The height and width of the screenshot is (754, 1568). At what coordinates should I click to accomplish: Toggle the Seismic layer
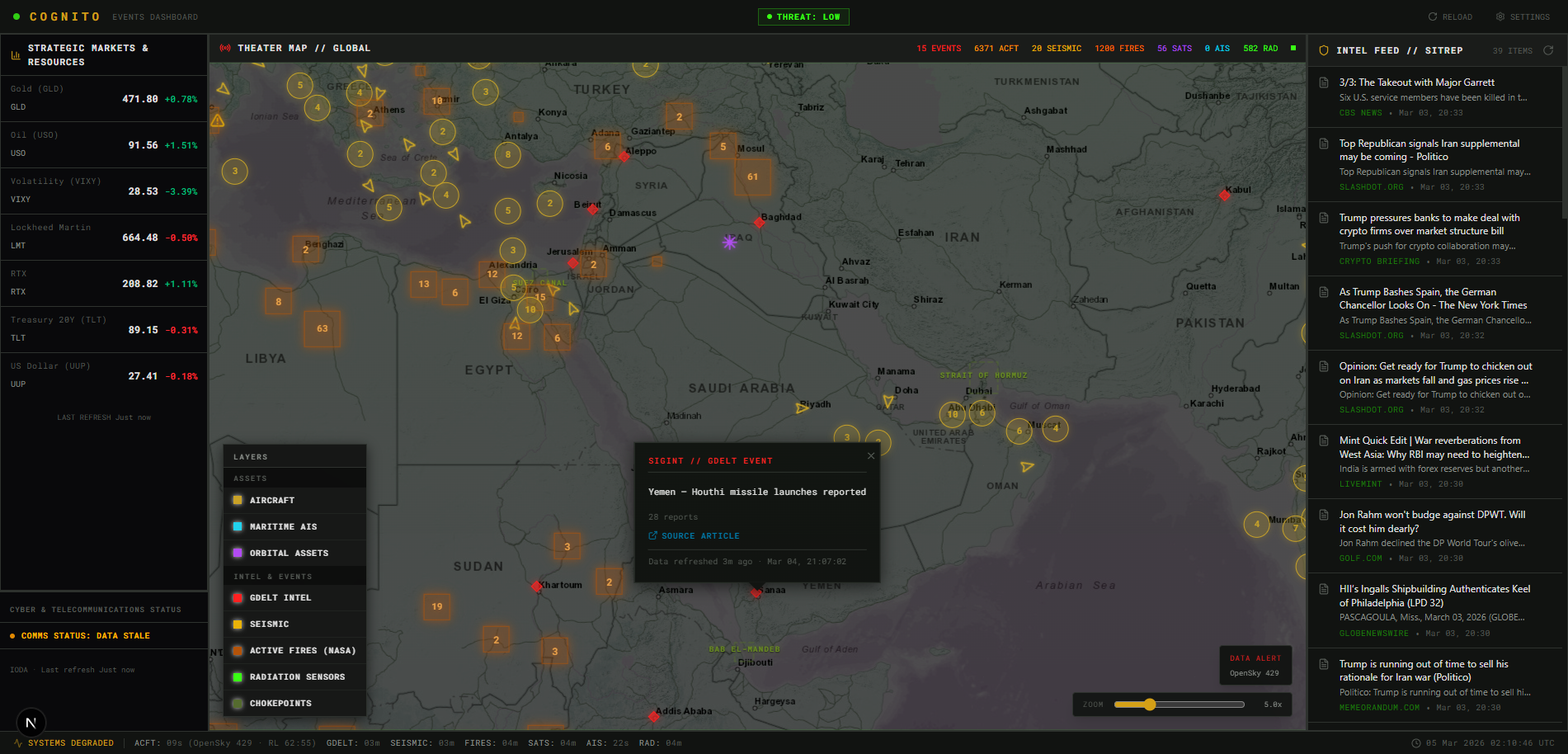pos(294,624)
